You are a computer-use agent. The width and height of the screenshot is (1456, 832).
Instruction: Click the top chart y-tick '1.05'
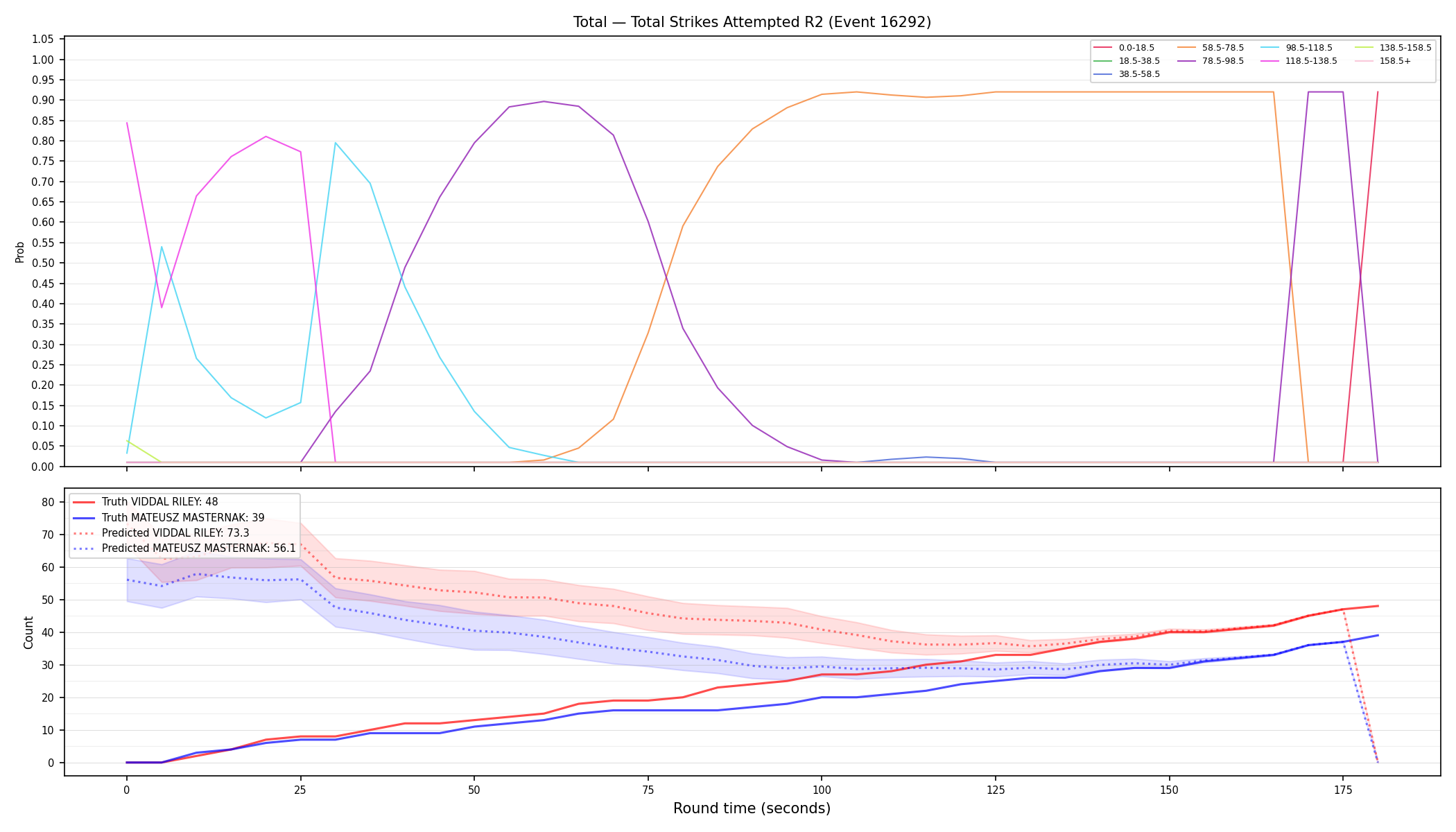43,40
